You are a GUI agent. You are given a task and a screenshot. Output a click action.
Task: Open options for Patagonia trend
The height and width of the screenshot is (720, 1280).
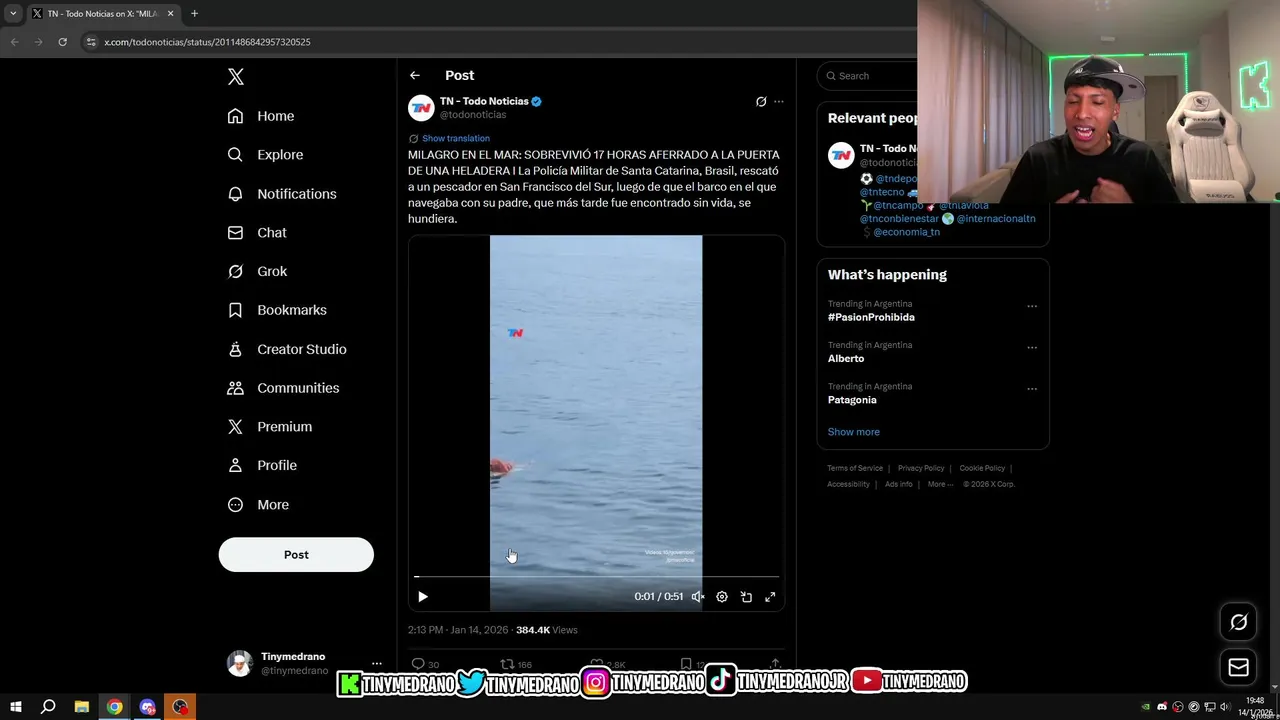coord(1032,388)
